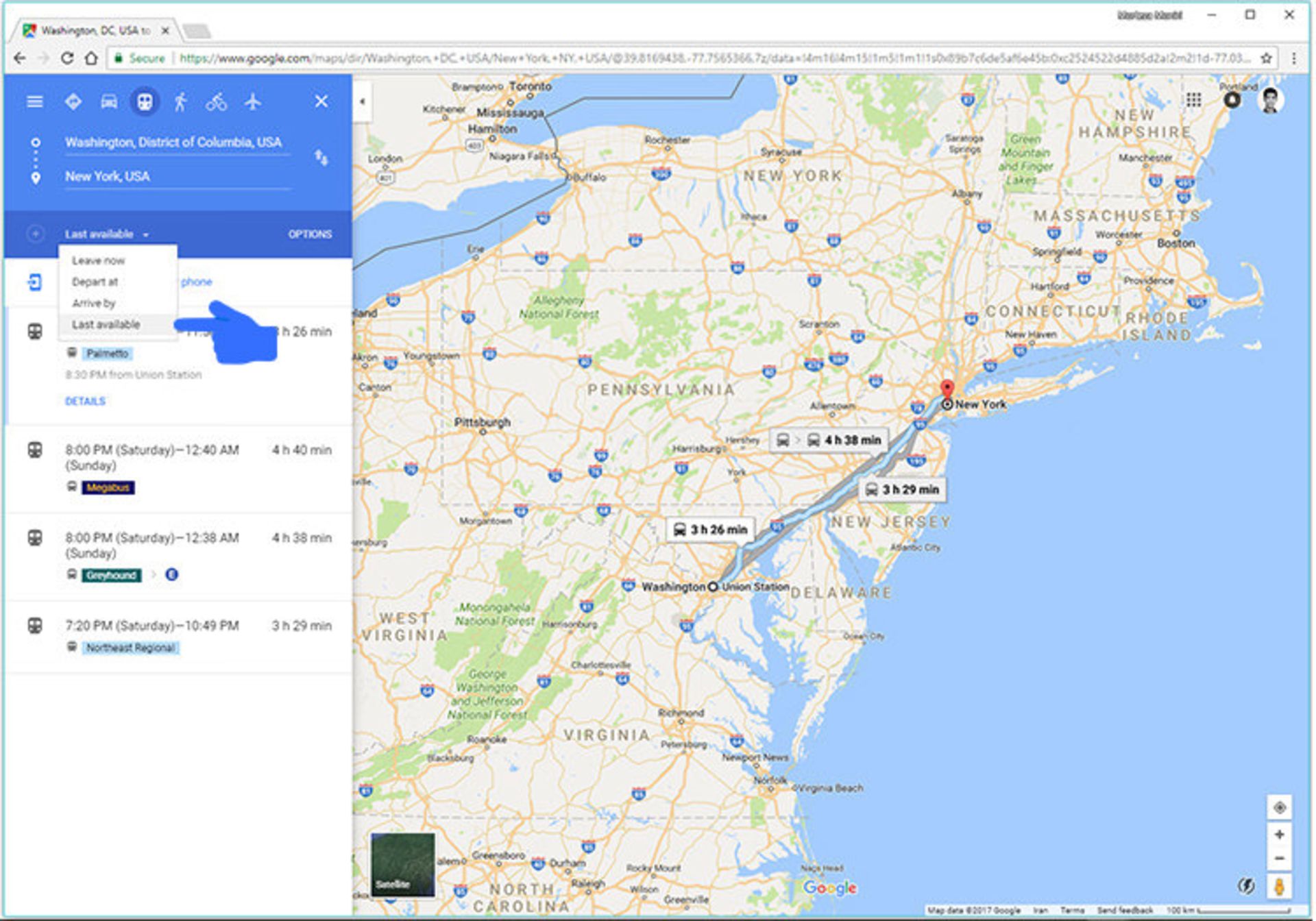1316x921 pixels.
Task: Select the Palmetto train route label
Action: point(108,354)
